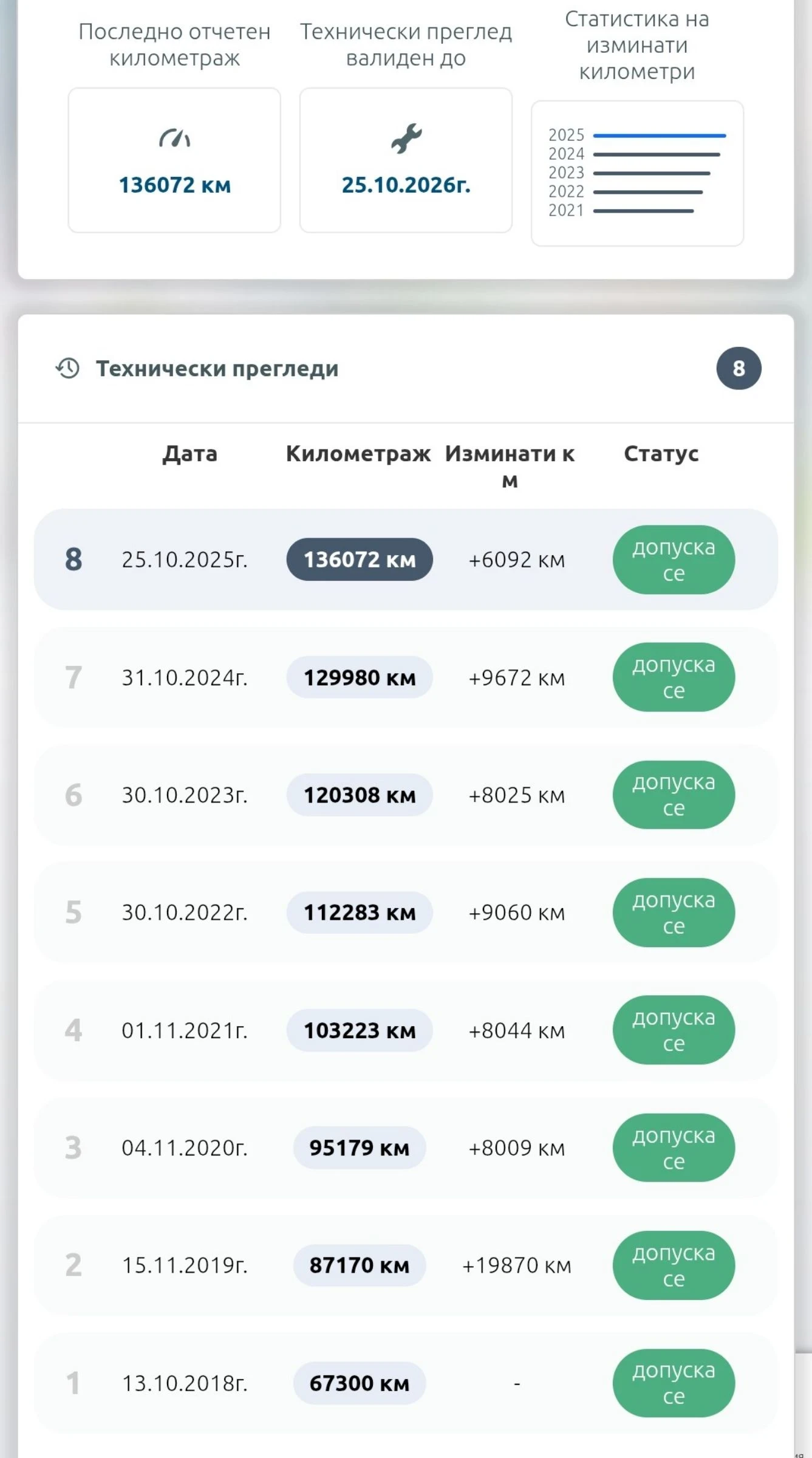Click the 136072 км mileage pill
This screenshot has width=812, height=1458.
(x=360, y=560)
